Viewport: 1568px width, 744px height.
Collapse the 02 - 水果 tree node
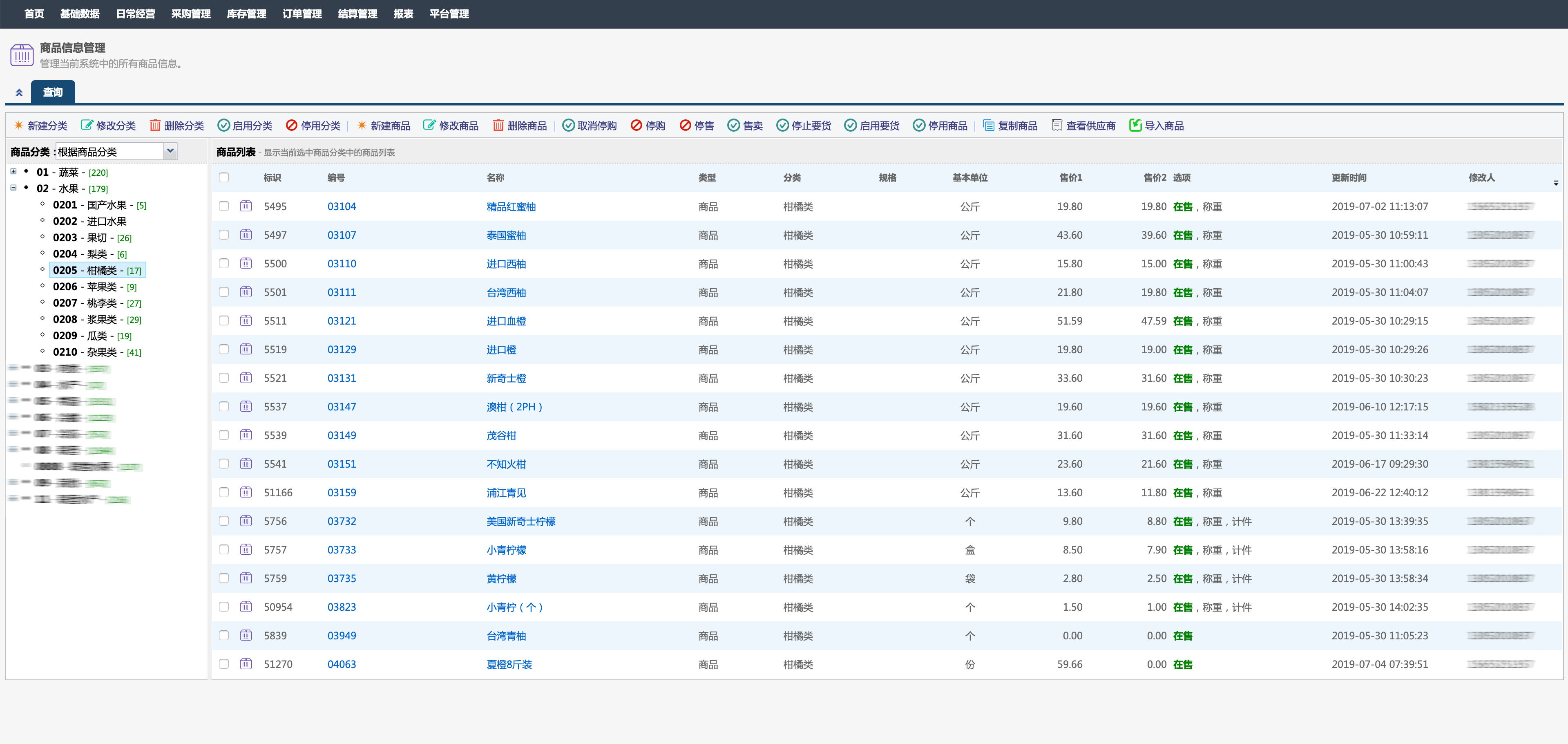click(x=13, y=188)
